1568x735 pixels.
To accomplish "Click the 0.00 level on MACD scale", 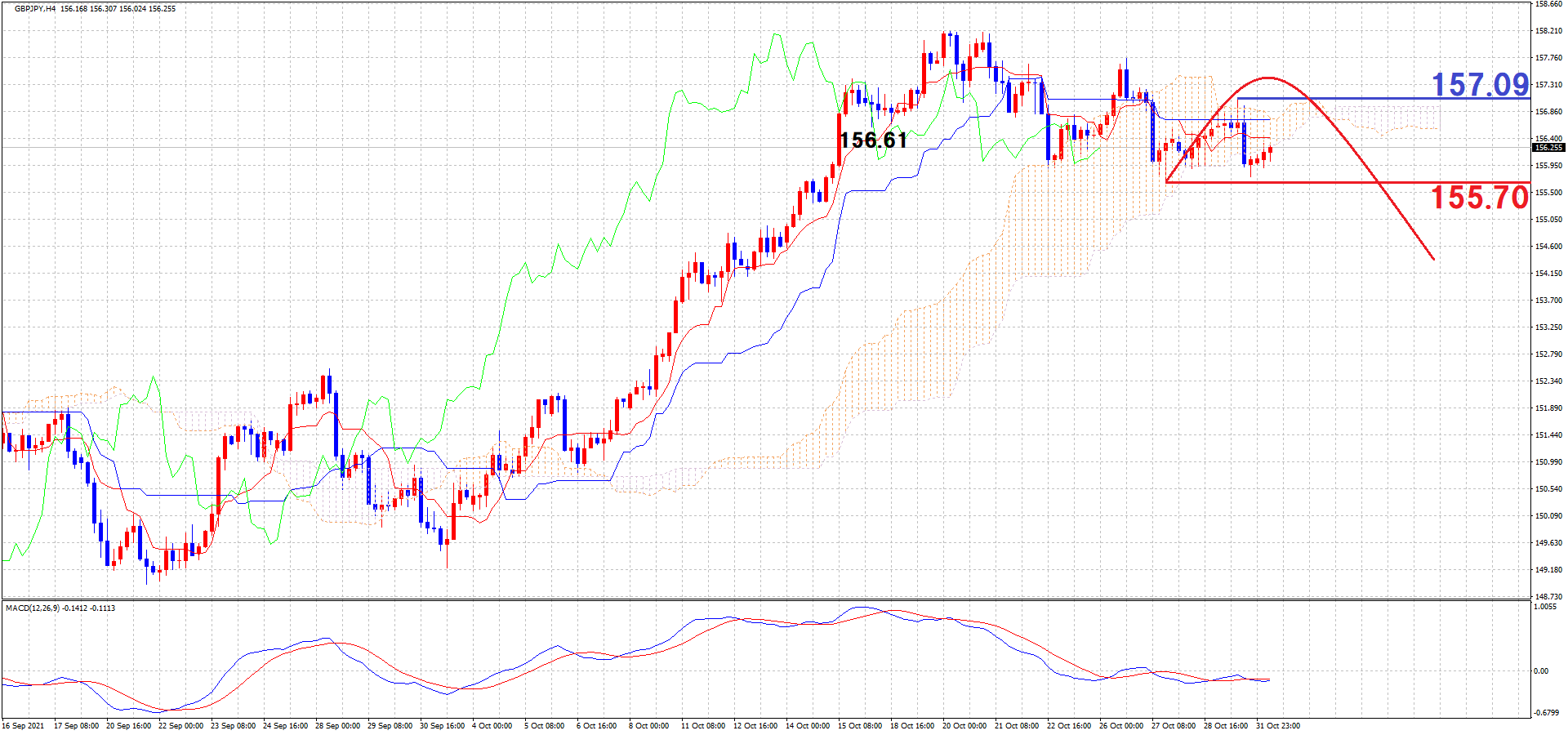I will 1541,671.
